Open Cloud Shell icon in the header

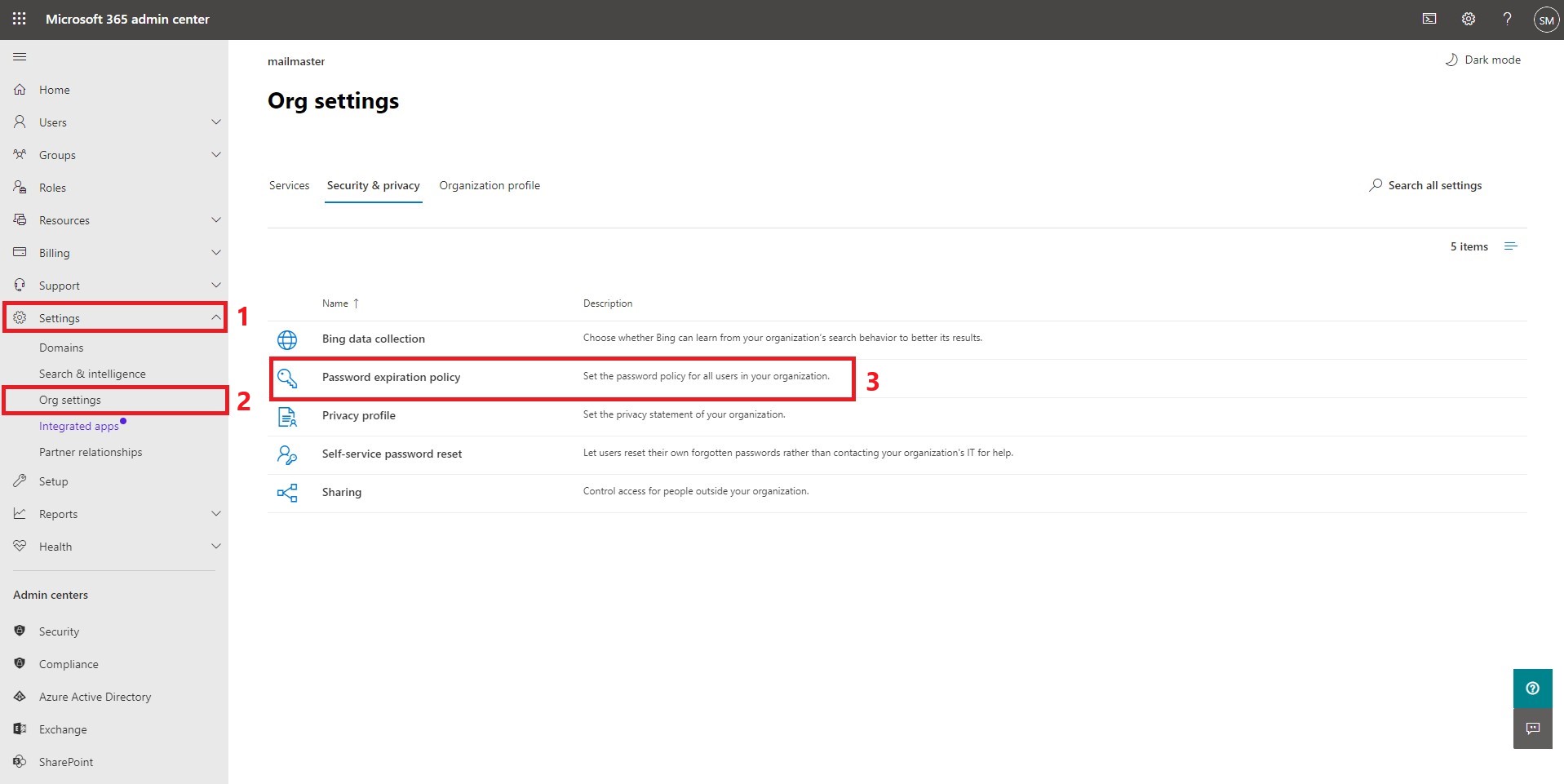click(1429, 19)
